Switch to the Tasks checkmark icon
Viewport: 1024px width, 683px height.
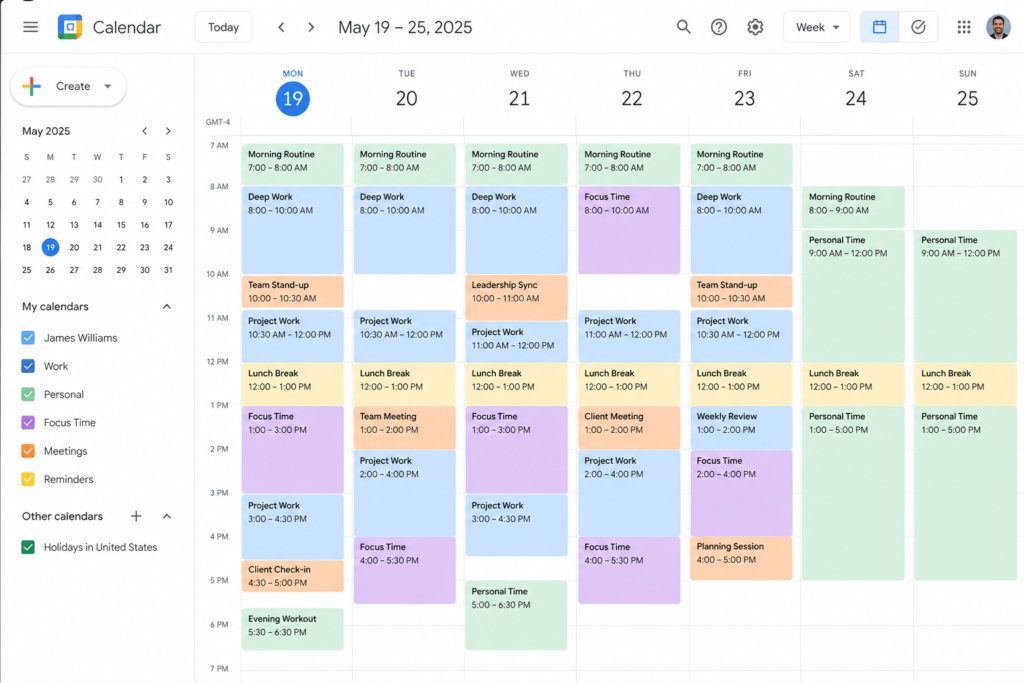[x=918, y=27]
